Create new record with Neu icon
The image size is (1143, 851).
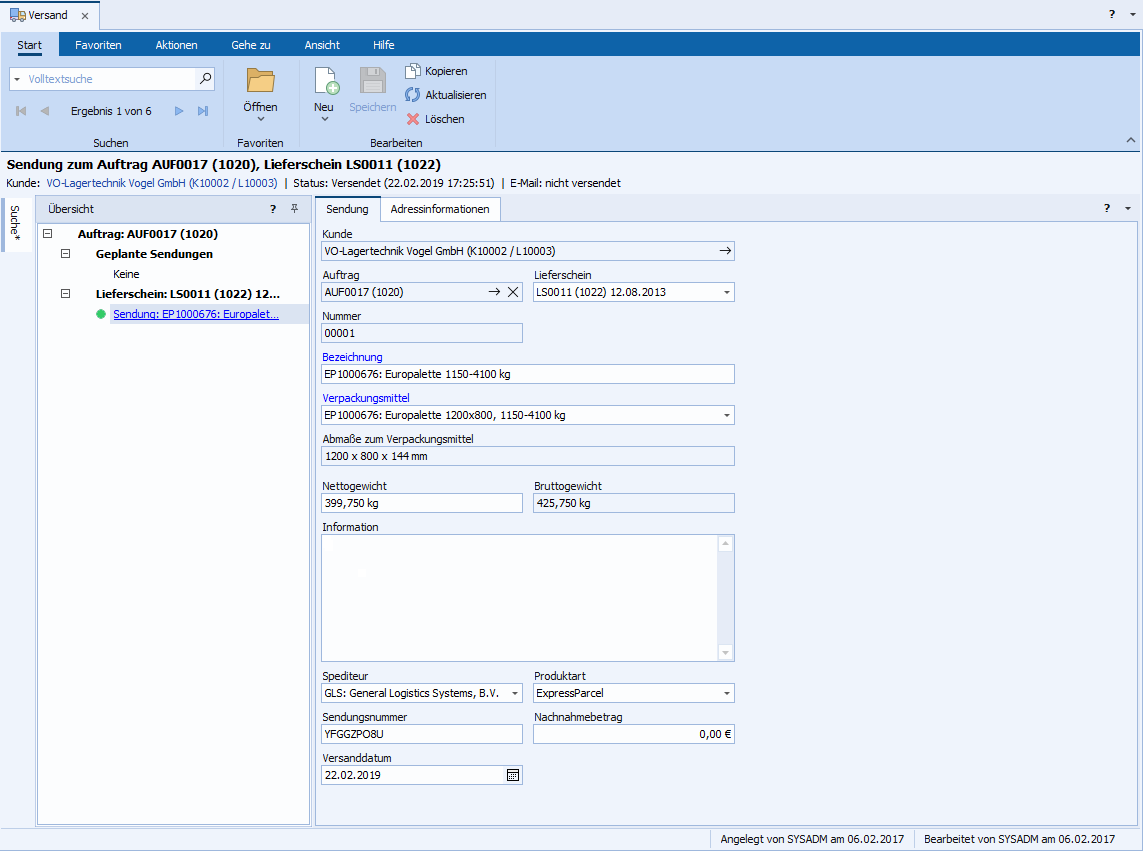click(325, 82)
